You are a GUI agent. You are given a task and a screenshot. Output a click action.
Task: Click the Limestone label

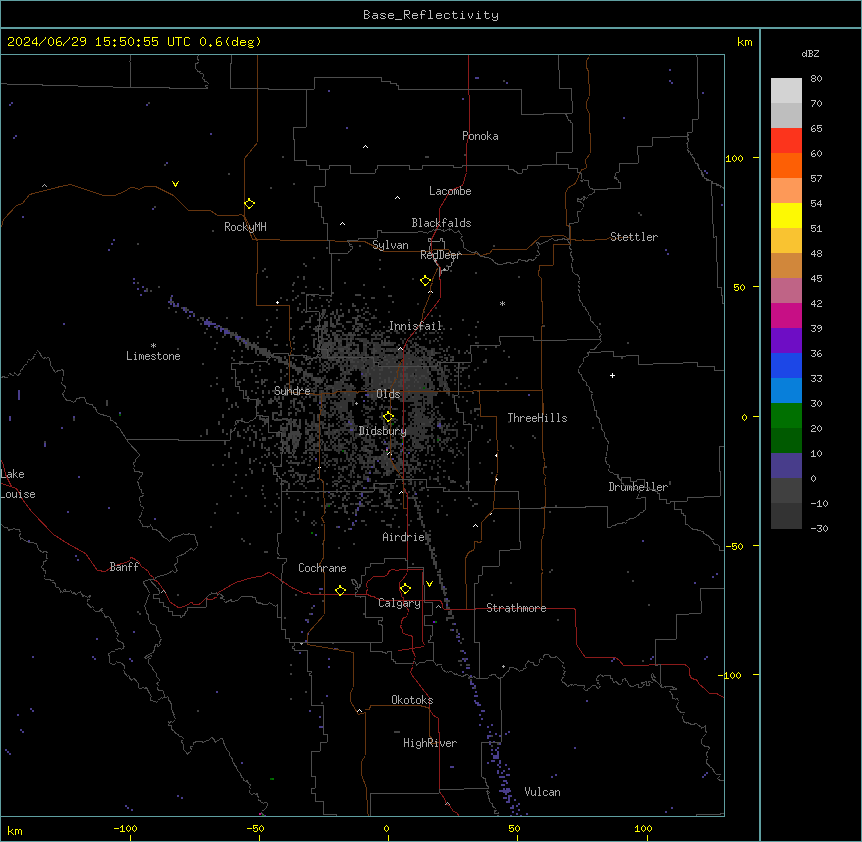point(153,356)
